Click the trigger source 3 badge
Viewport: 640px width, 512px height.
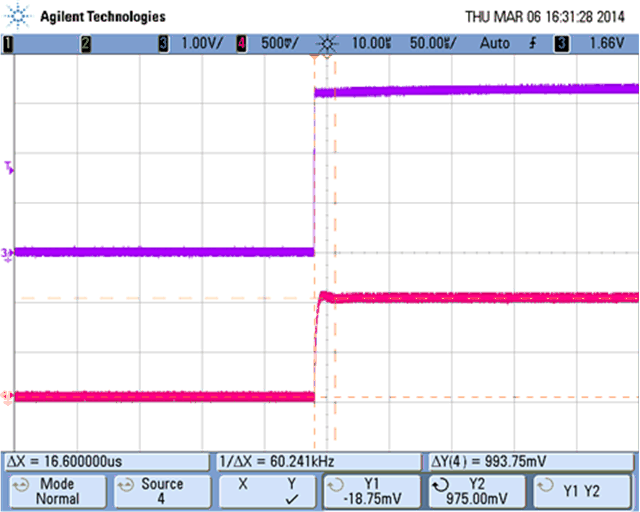[x=562, y=44]
